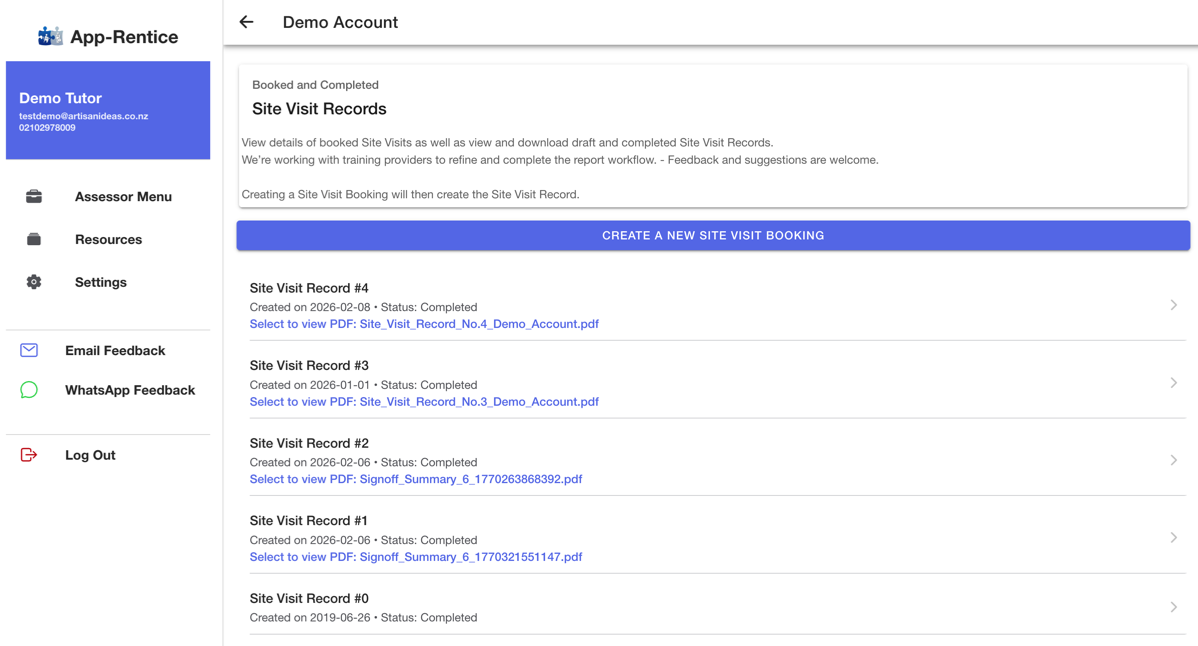Open Site_Visit_Record_No.4_Demo_Account.pdf link
This screenshot has height=646, width=1198.
pos(424,324)
